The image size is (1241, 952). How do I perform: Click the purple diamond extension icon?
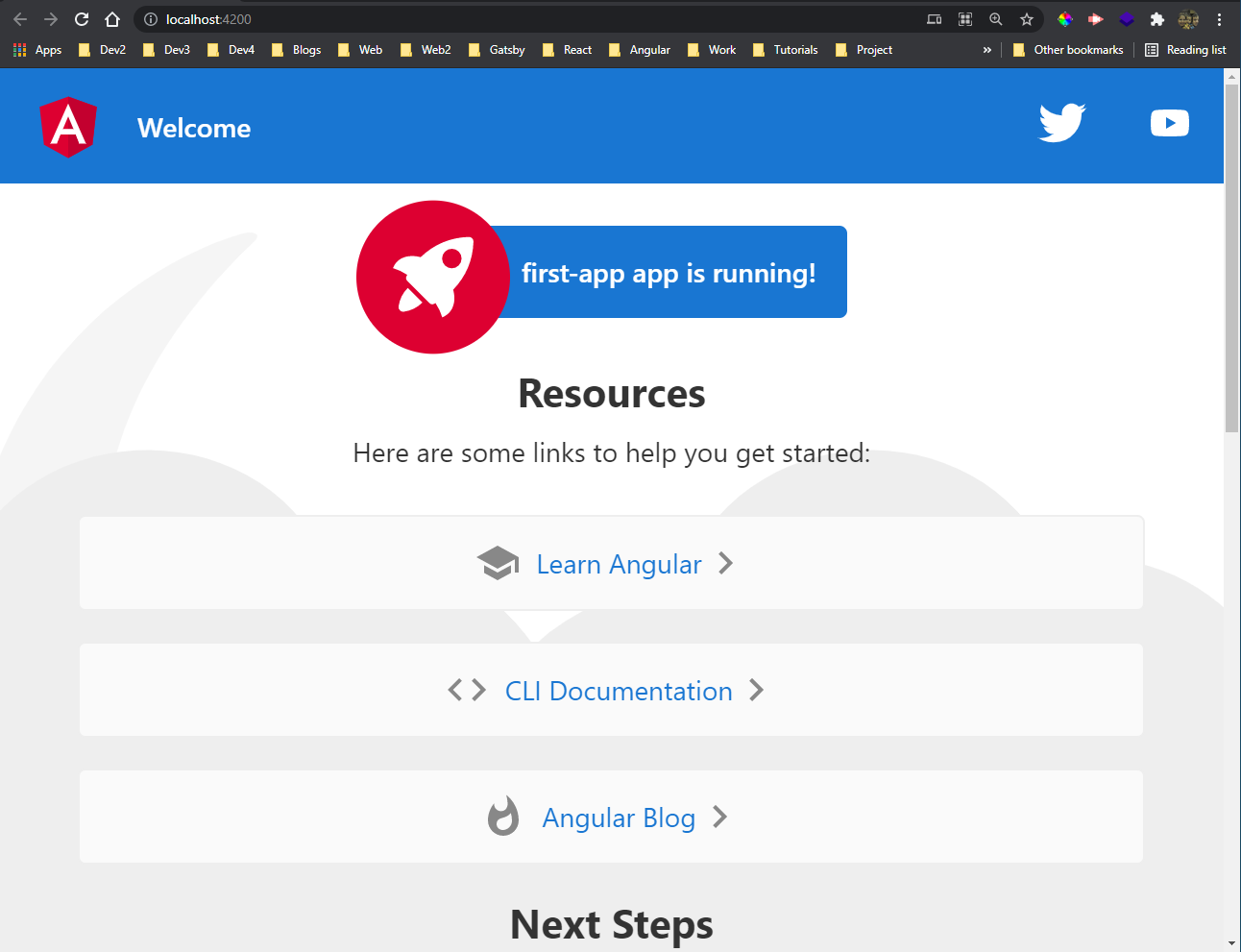(x=1127, y=19)
